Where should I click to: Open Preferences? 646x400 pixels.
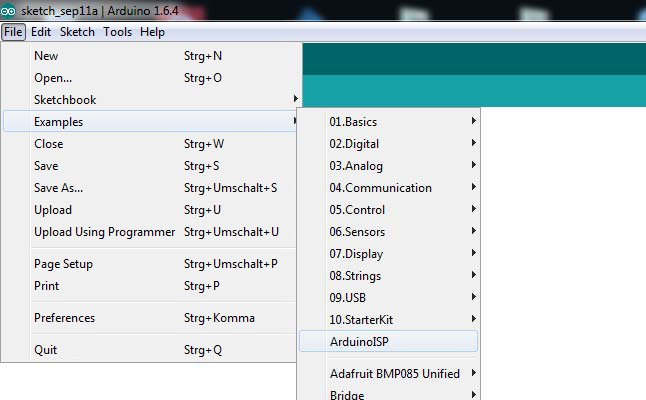click(x=150, y=318)
